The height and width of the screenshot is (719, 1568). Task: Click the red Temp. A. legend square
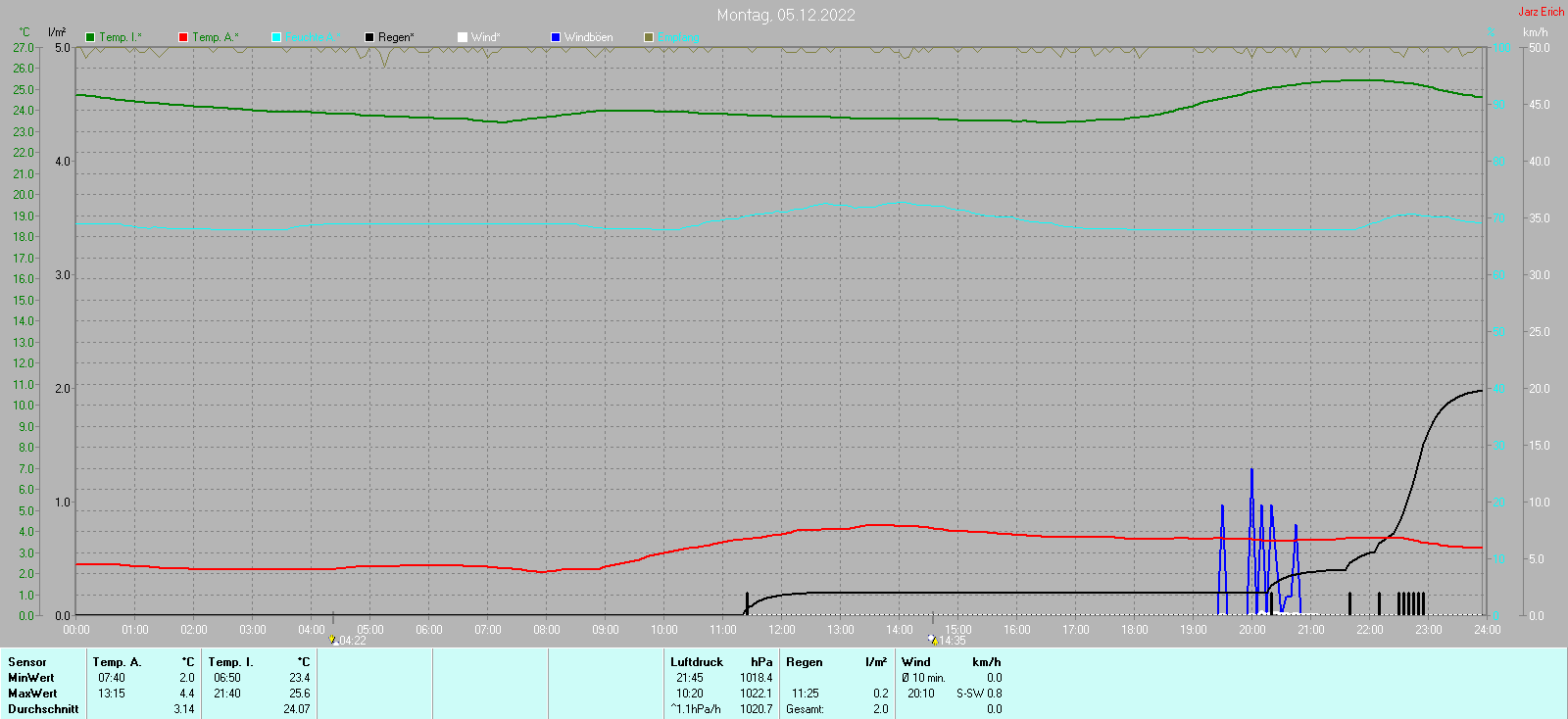click(183, 37)
